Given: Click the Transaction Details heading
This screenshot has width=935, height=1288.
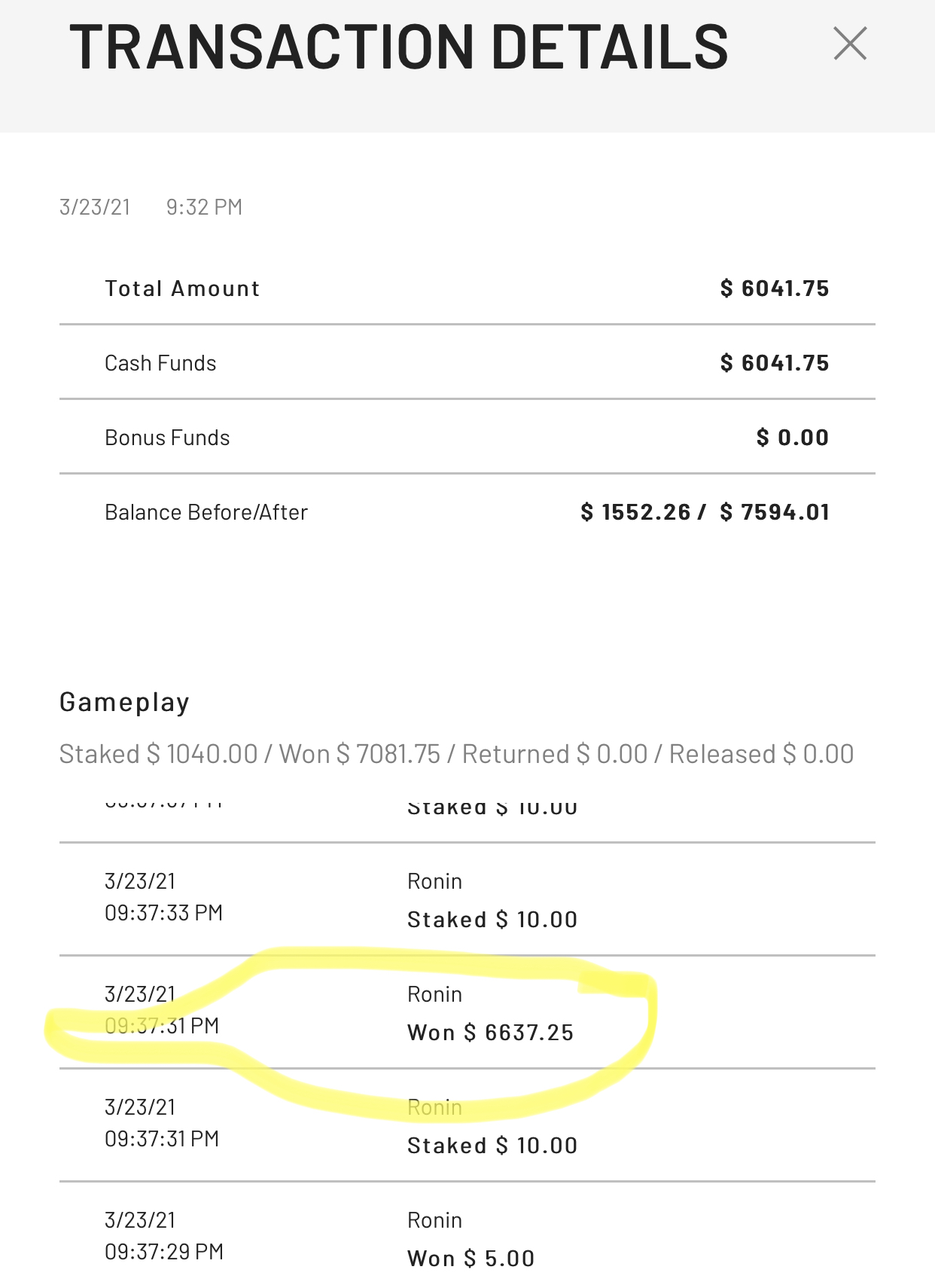Looking at the screenshot, I should (x=398, y=47).
